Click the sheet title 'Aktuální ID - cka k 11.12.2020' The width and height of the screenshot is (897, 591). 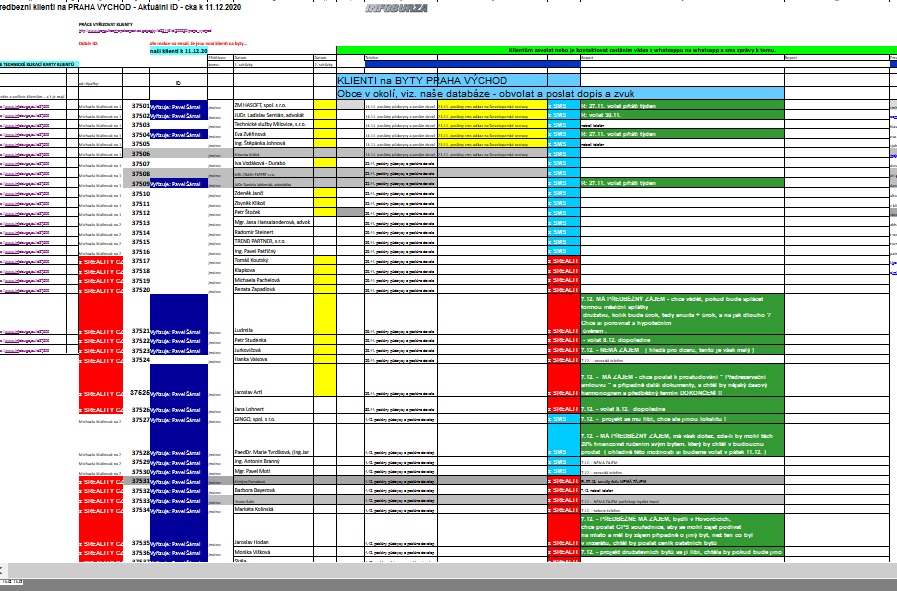click(x=189, y=7)
